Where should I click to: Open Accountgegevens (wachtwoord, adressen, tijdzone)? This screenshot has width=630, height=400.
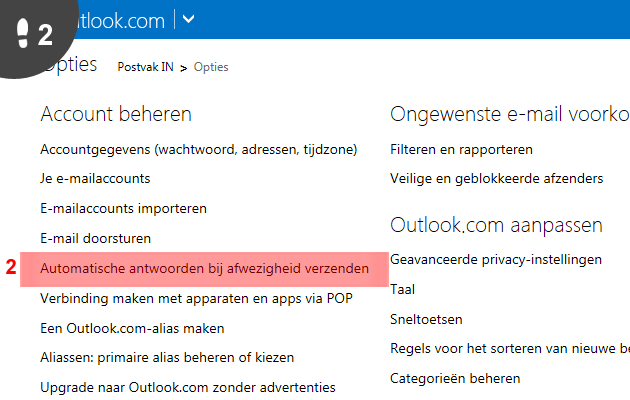[x=198, y=149]
